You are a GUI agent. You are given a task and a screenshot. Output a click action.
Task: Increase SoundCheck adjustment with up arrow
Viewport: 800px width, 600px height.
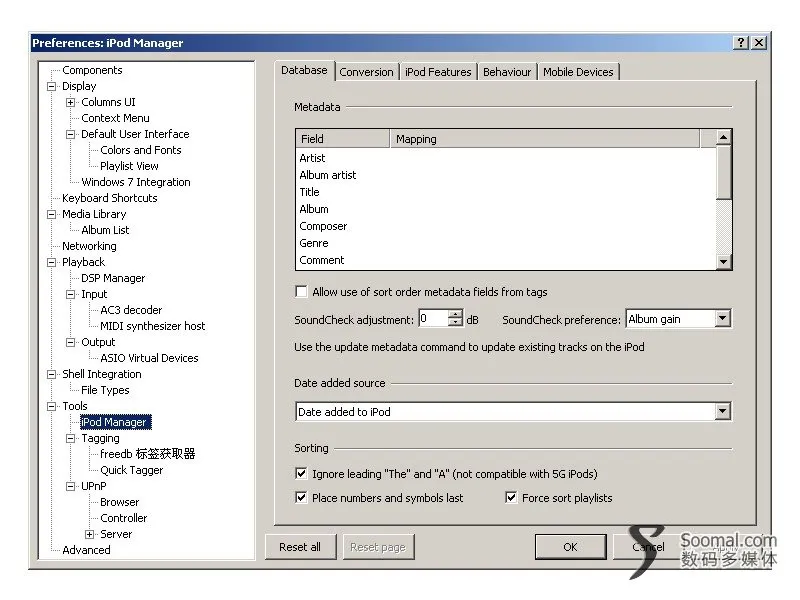(455, 314)
